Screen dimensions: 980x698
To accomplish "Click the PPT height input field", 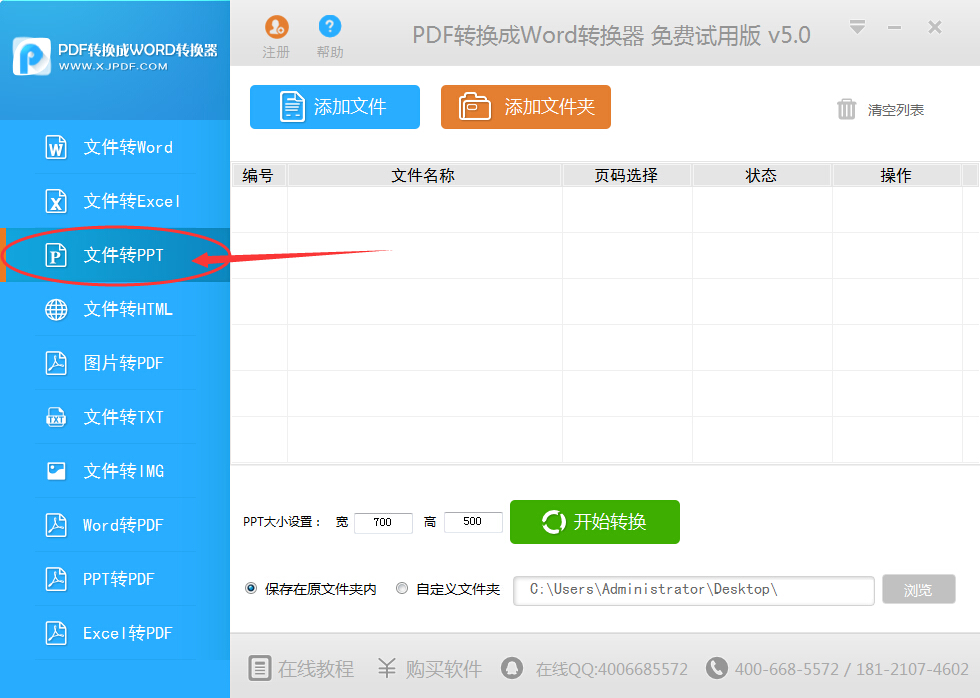I will click(473, 522).
